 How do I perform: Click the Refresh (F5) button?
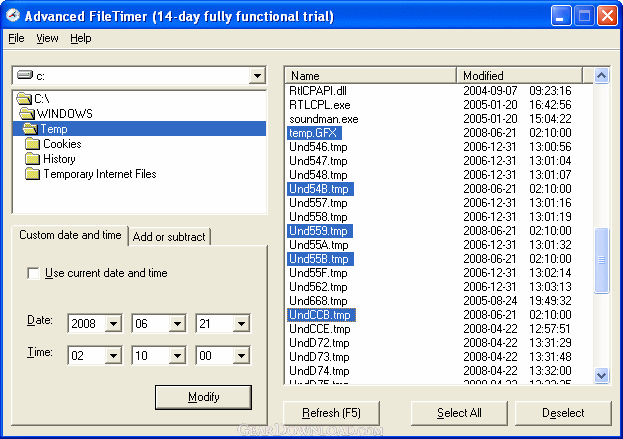331,413
